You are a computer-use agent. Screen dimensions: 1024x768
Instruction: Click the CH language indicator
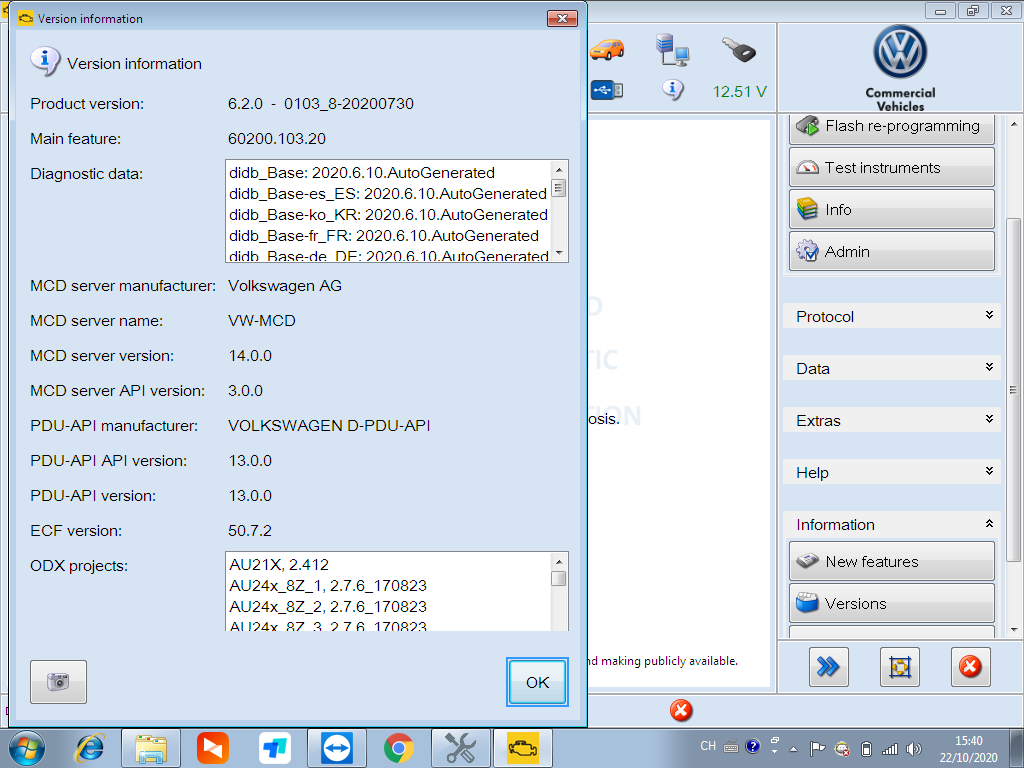[x=708, y=746]
